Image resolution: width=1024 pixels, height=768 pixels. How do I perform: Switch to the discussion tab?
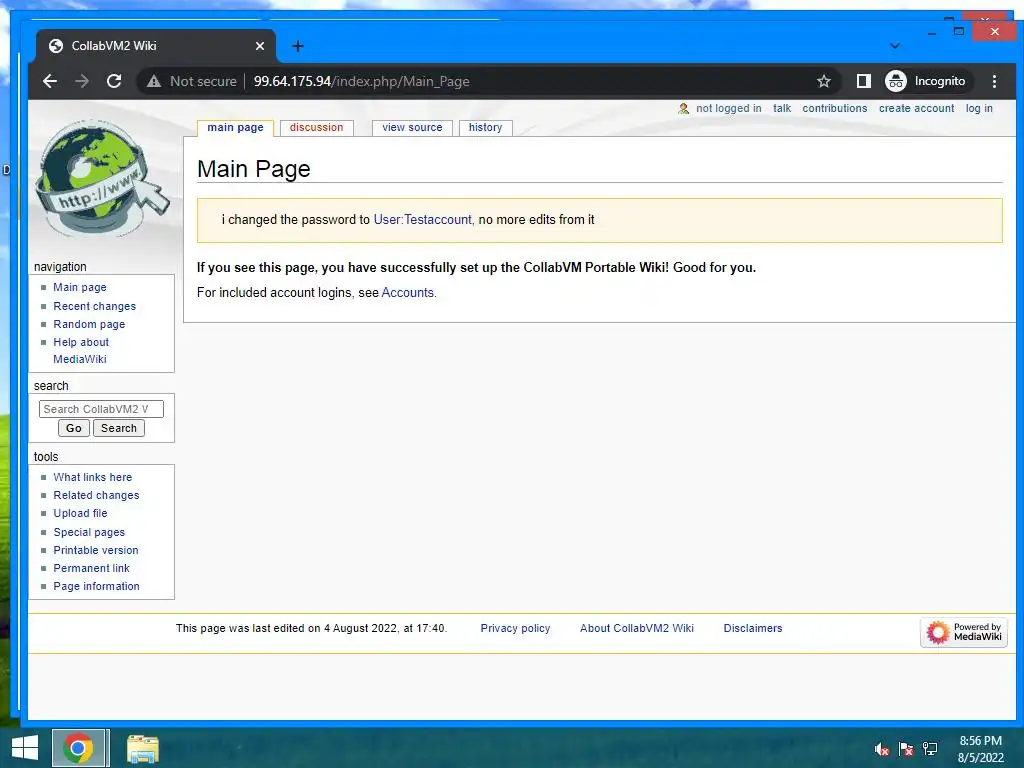(316, 127)
